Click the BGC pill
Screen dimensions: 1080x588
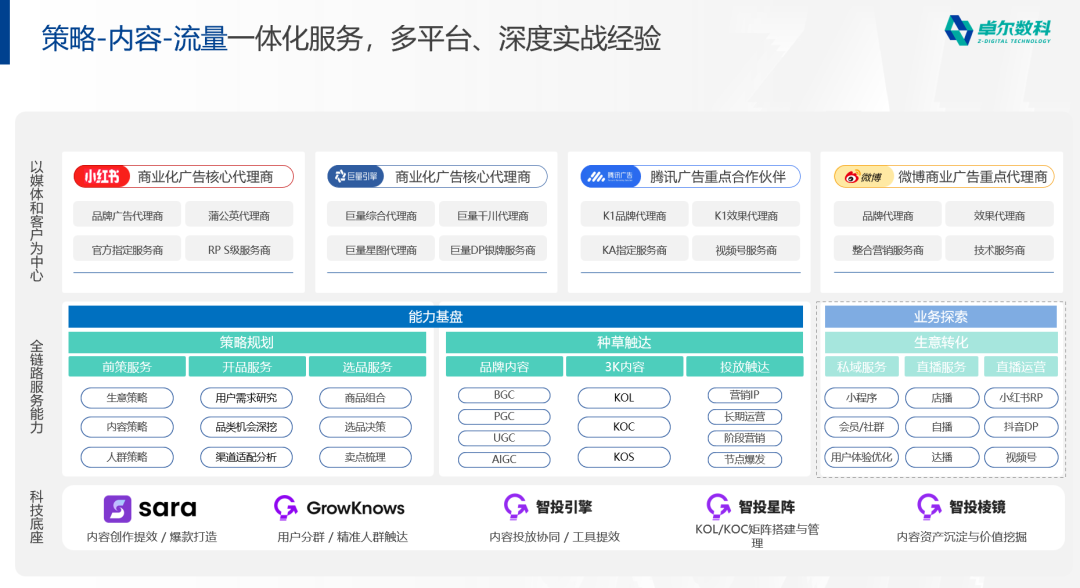(x=504, y=395)
